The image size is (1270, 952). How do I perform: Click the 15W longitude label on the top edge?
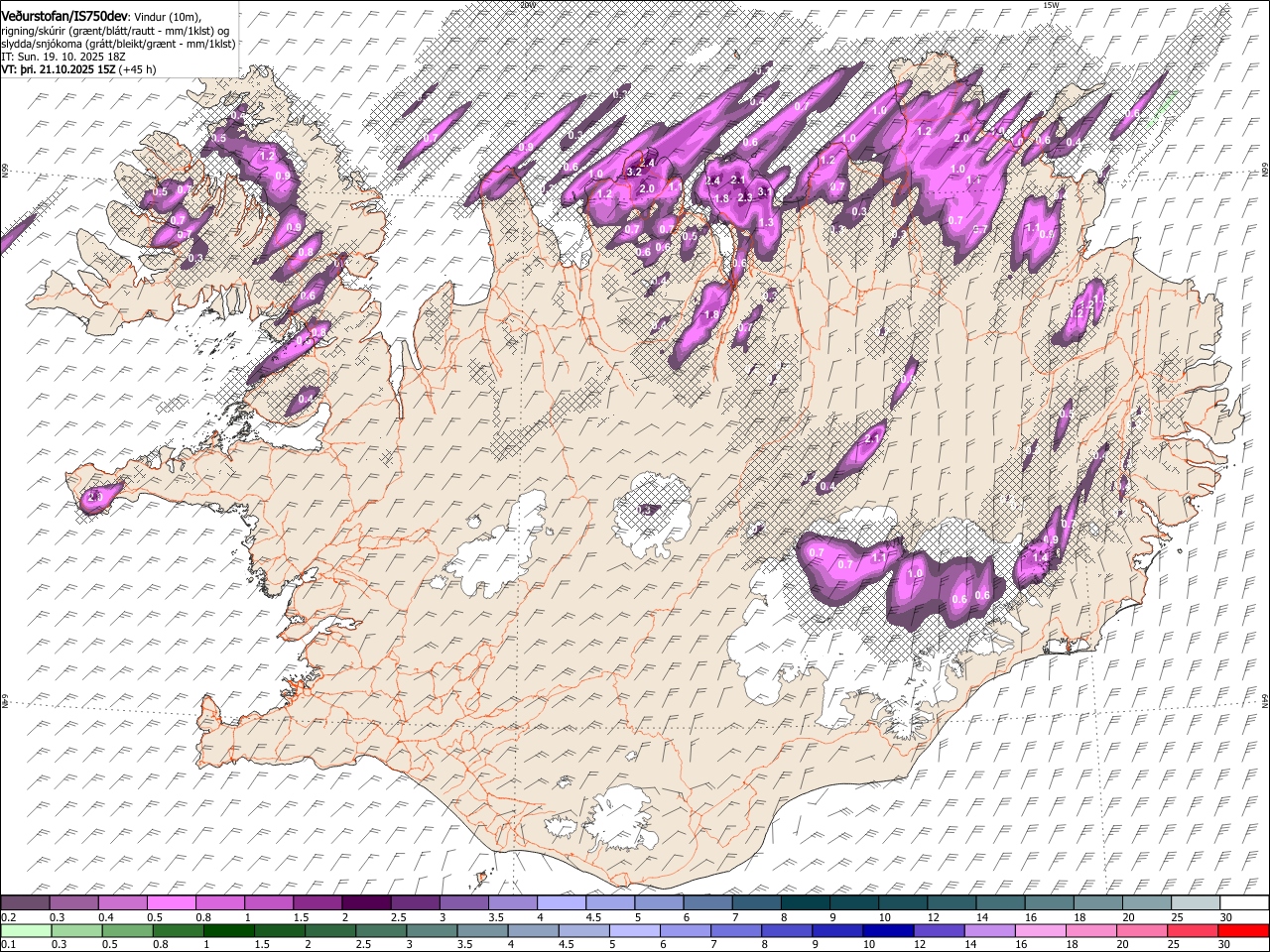click(1051, 5)
